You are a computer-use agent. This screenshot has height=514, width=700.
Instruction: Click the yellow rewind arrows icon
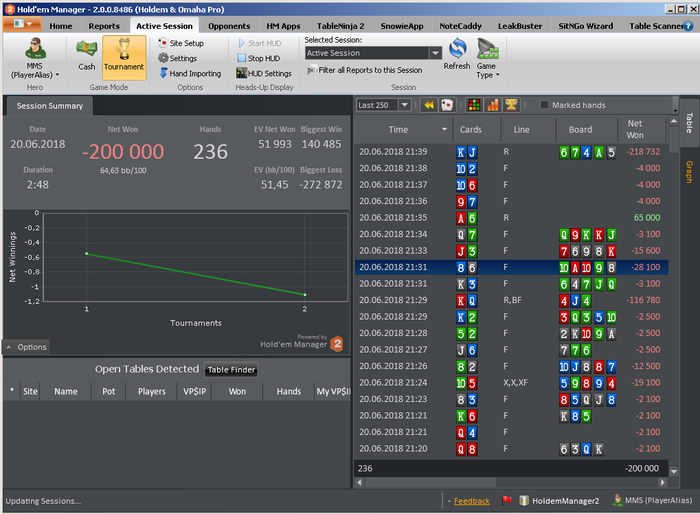429,105
